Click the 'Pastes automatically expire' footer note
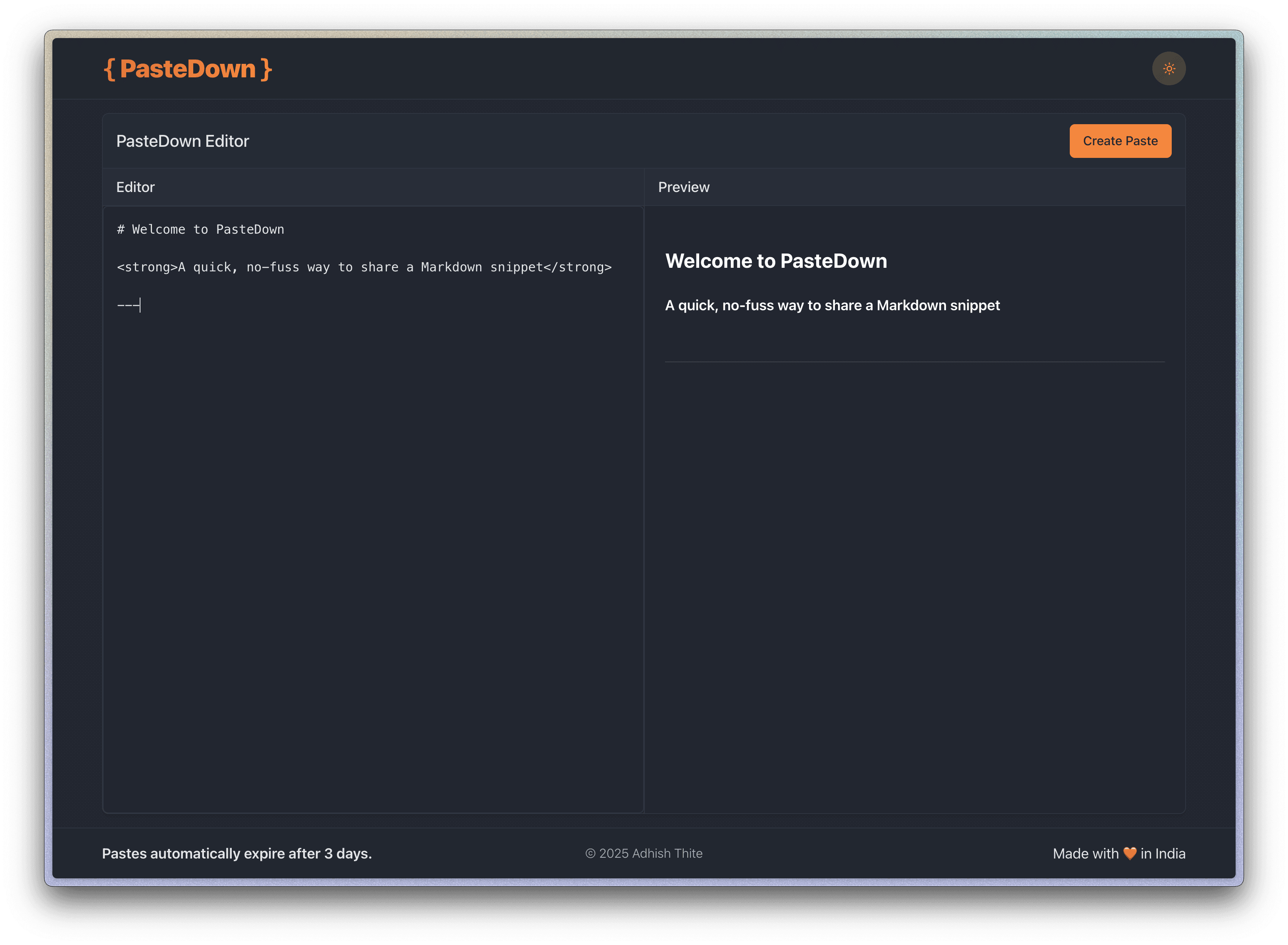The width and height of the screenshot is (1288, 945). pyautogui.click(x=237, y=853)
